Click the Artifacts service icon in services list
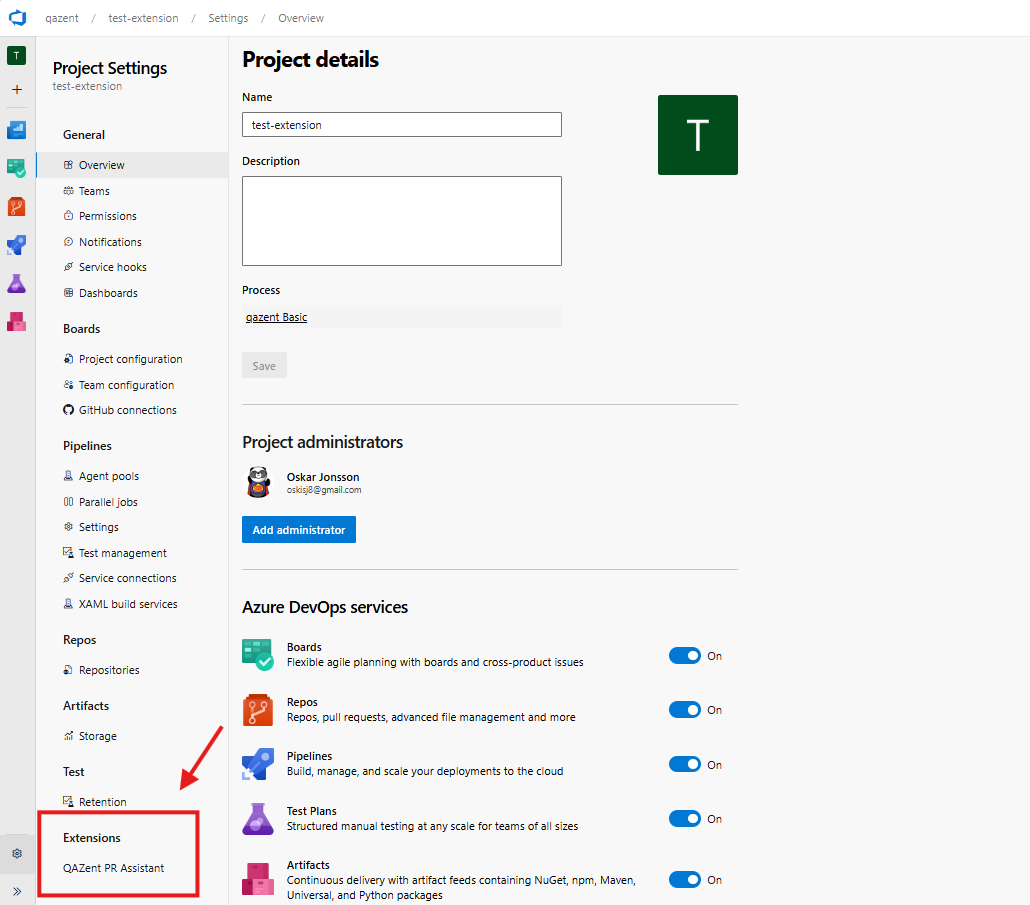1030x905 pixels. (258, 879)
